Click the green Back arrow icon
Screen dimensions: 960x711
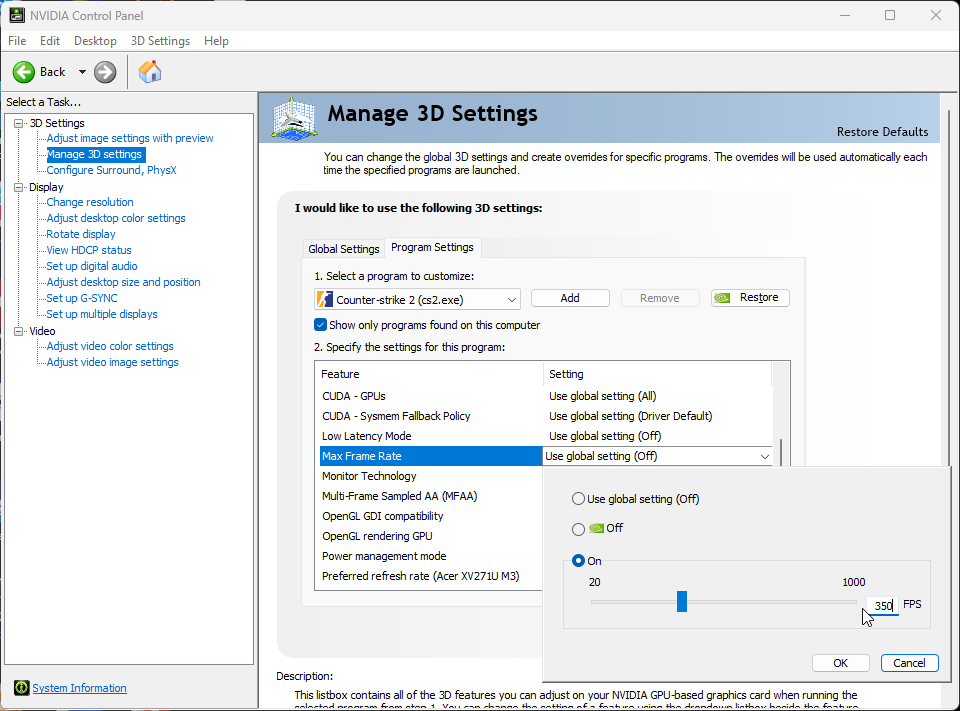[24, 72]
